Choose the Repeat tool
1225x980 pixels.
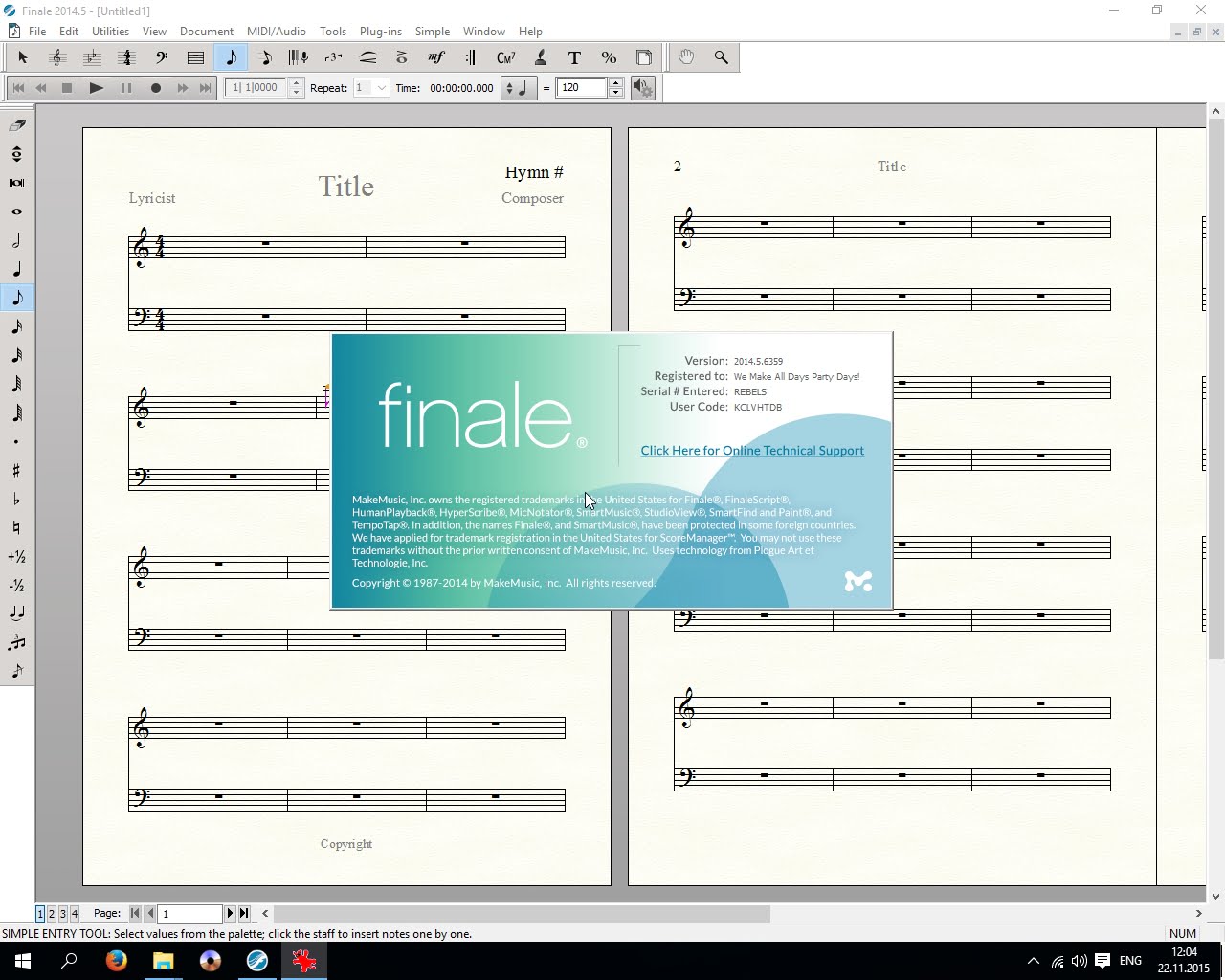click(x=471, y=57)
